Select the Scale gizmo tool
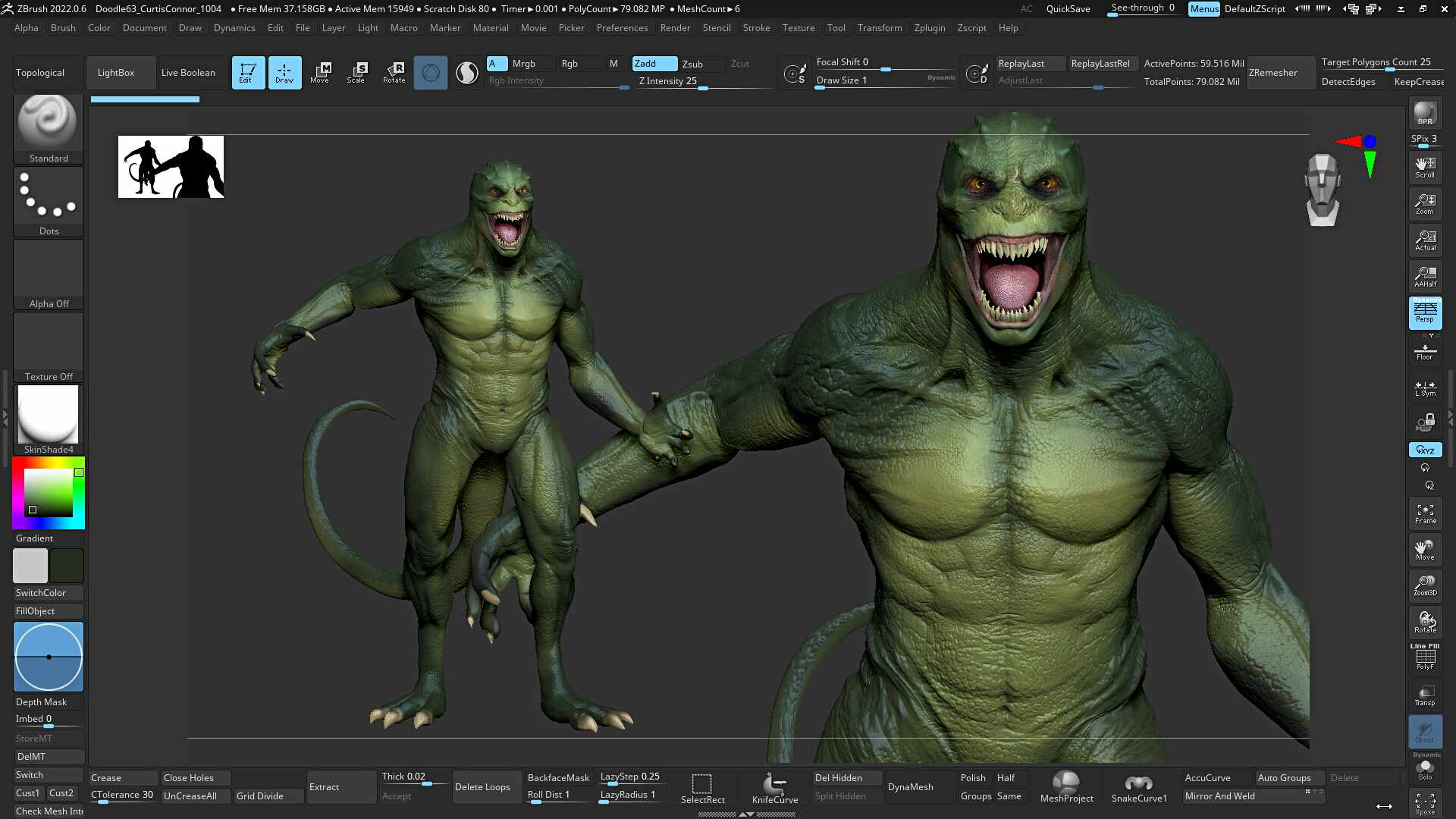 tap(356, 73)
